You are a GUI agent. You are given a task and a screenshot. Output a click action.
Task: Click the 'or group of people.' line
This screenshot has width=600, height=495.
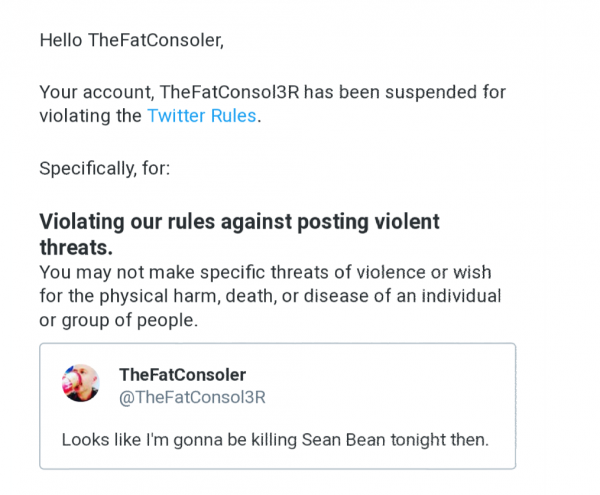click(119, 319)
